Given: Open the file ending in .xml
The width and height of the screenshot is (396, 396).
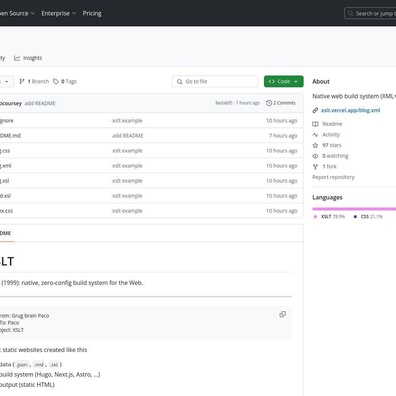Looking at the screenshot, I should tap(5, 166).
